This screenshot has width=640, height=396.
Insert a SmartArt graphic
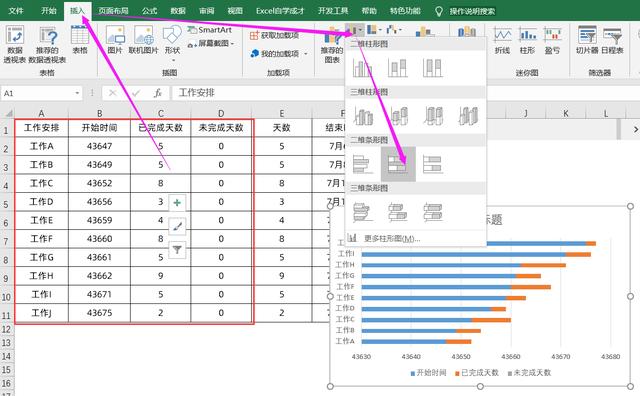[x=210, y=30]
